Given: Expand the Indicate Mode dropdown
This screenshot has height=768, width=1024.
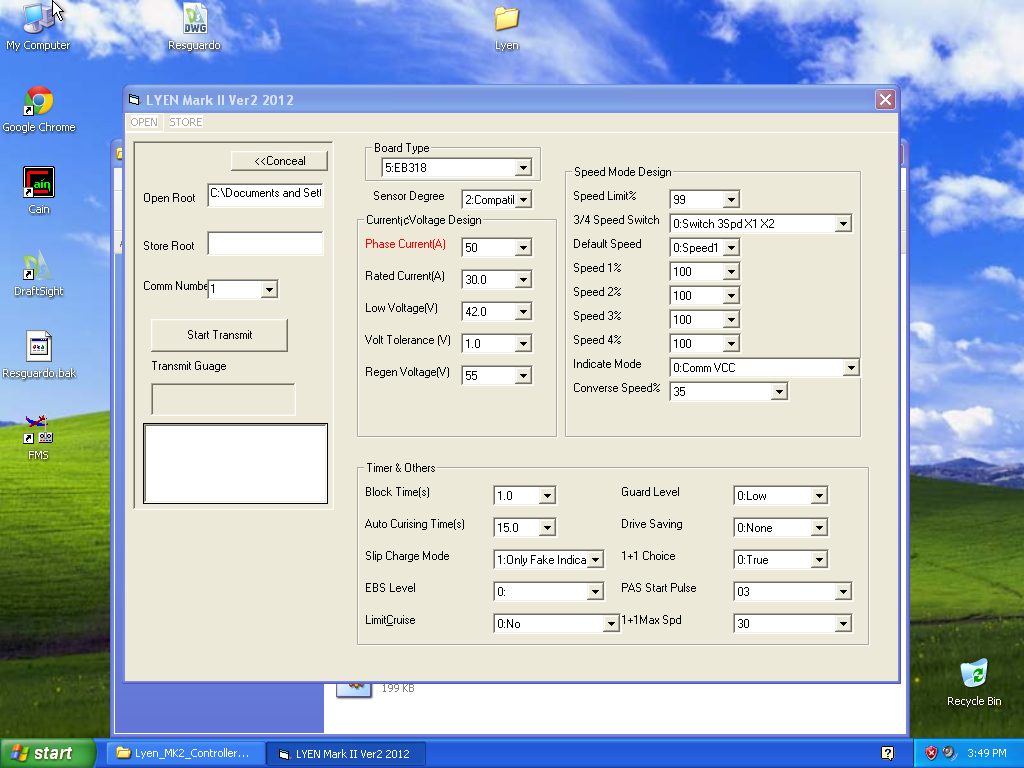Looking at the screenshot, I should coord(851,368).
